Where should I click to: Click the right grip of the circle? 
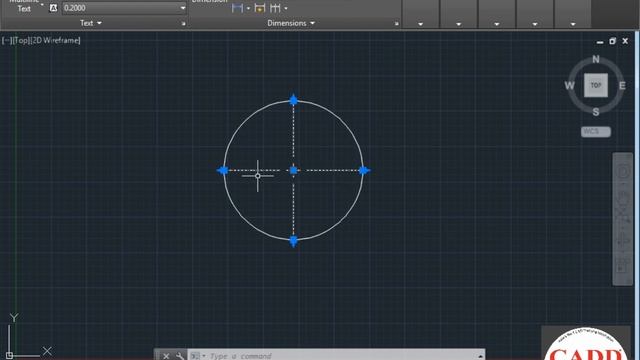point(364,170)
